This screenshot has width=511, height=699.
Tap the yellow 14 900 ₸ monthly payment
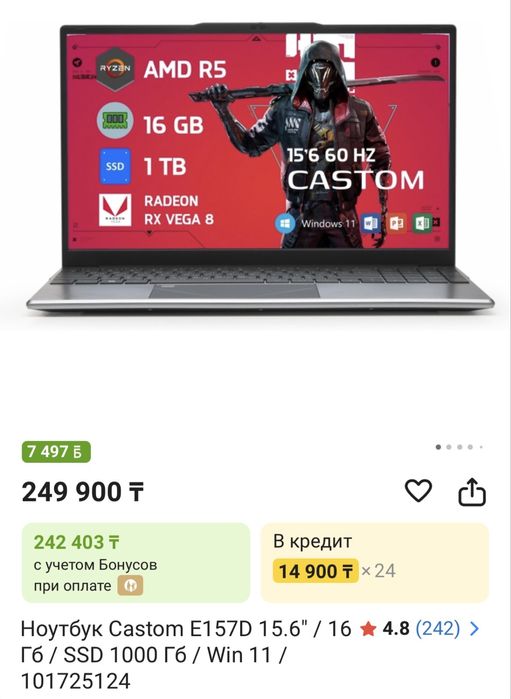[x=316, y=571]
